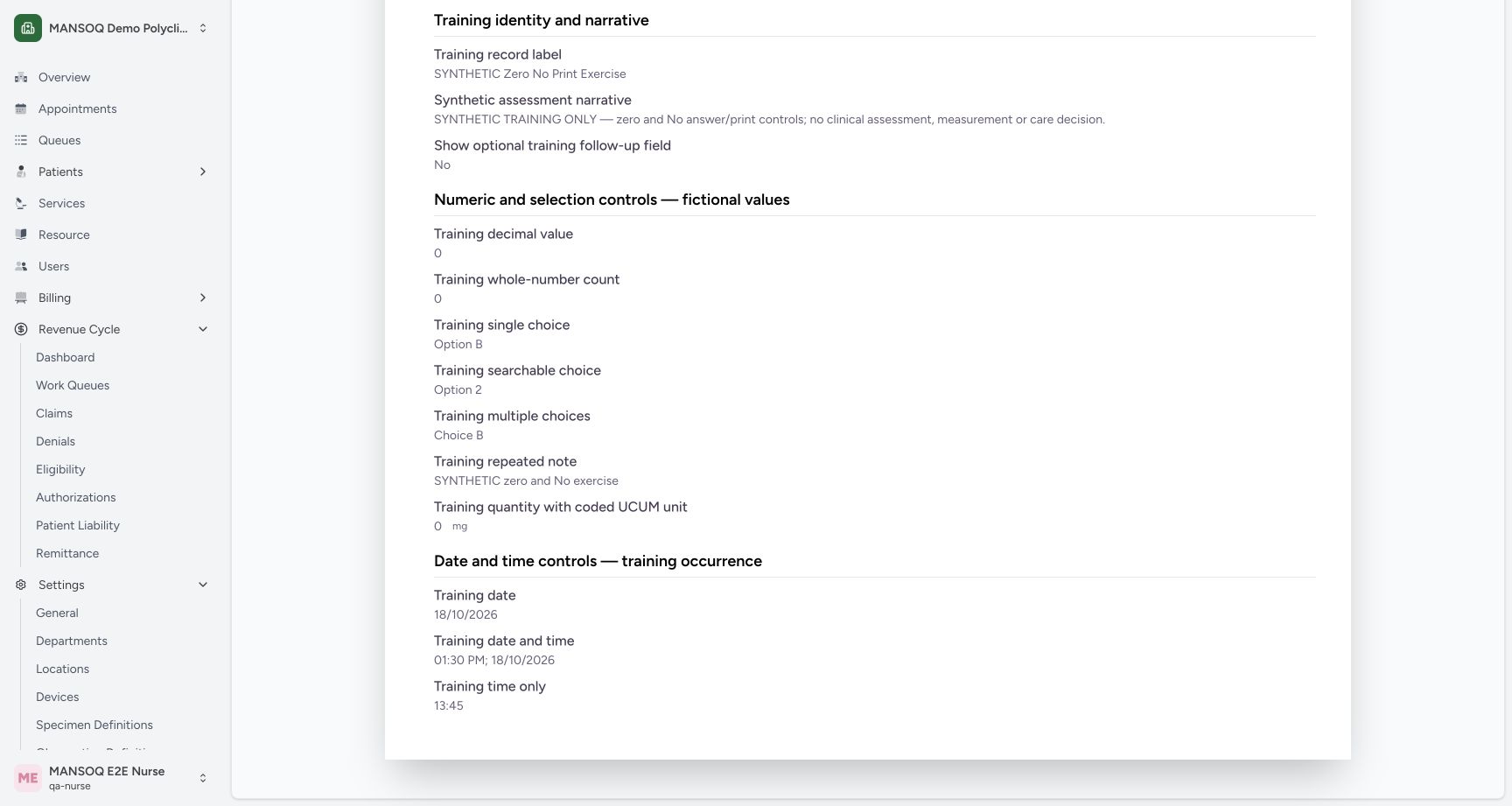Click the Patients person icon
Viewport: 1512px width, 806px height.
coord(21,172)
